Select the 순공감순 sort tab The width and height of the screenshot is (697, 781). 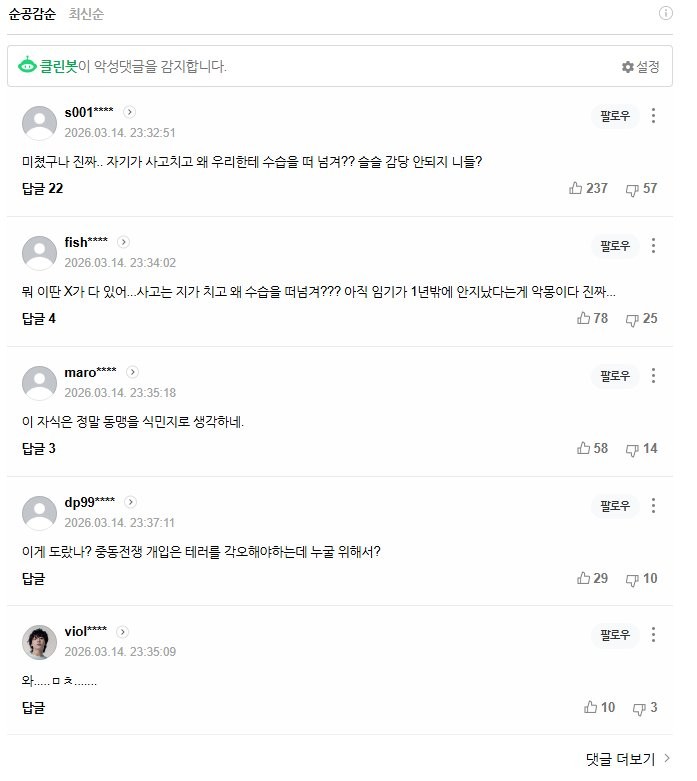(33, 14)
